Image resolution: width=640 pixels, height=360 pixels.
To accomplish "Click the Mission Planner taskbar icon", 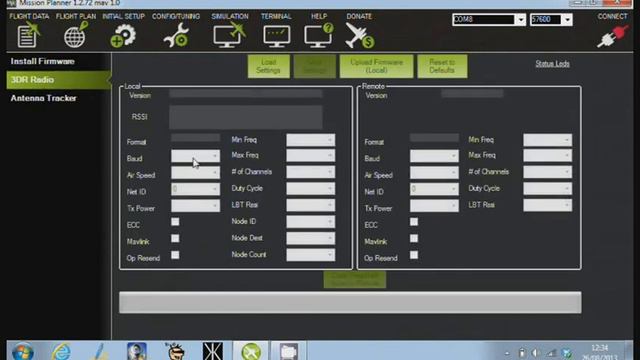I will click(251, 352).
